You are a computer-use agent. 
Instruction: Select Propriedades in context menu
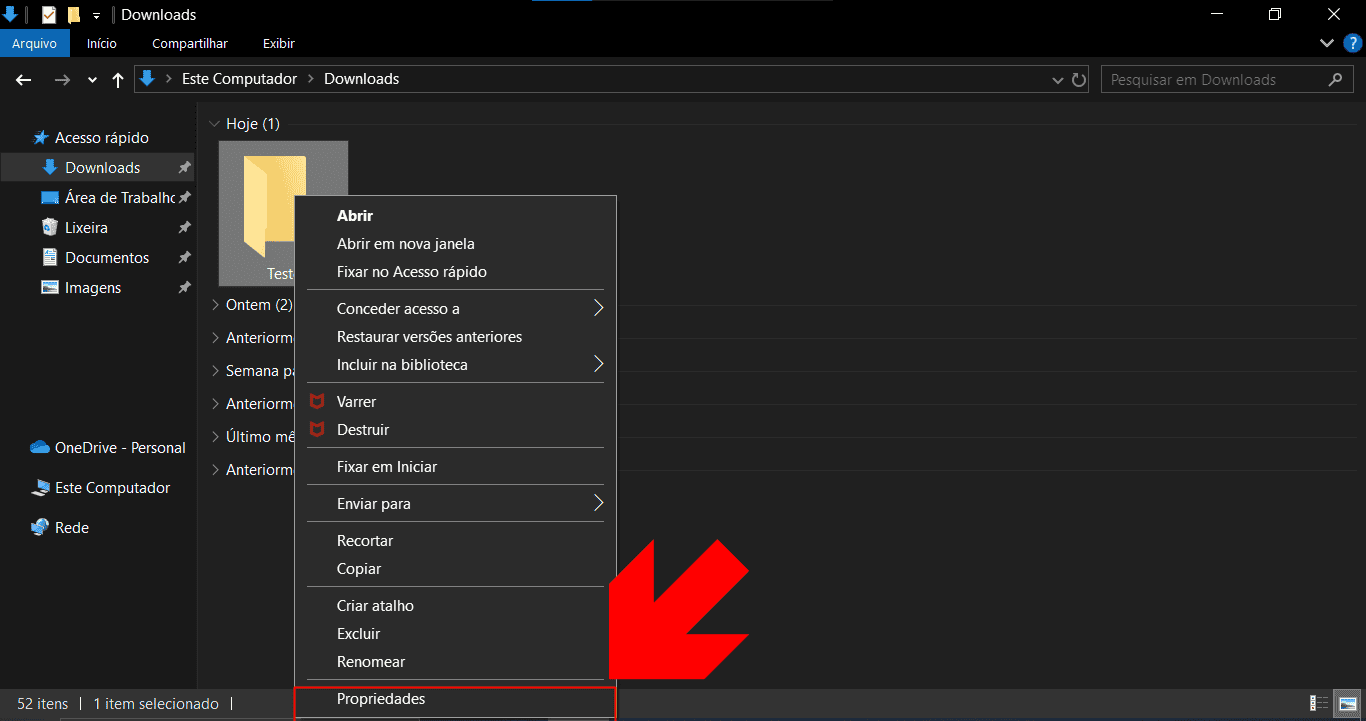click(x=381, y=699)
